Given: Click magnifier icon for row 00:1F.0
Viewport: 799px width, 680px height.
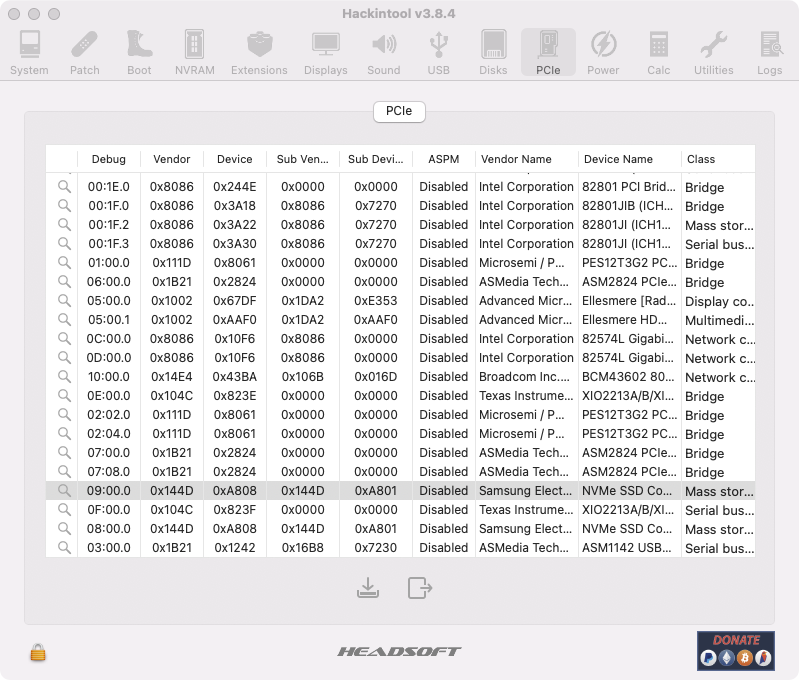Looking at the screenshot, I should (x=64, y=205).
